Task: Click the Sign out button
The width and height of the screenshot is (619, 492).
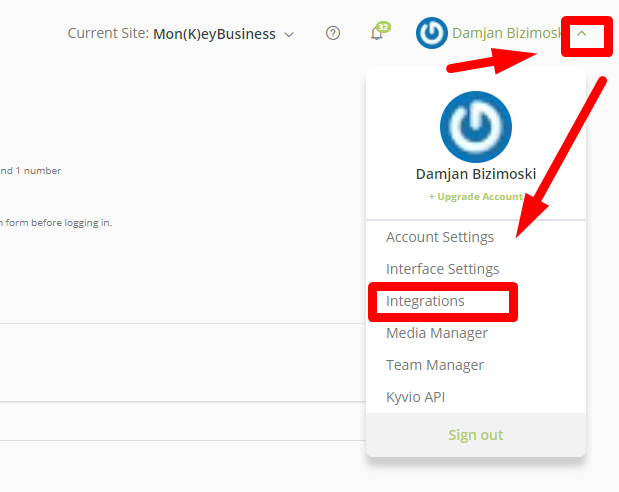Action: [476, 435]
